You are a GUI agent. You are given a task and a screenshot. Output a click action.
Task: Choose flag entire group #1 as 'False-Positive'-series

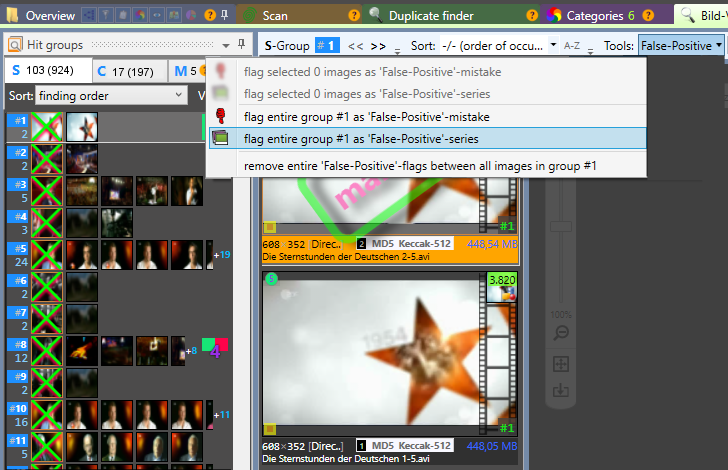point(427,138)
